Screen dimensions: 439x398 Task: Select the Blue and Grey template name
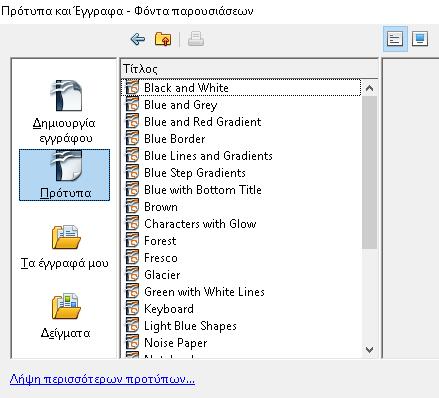tap(181, 105)
